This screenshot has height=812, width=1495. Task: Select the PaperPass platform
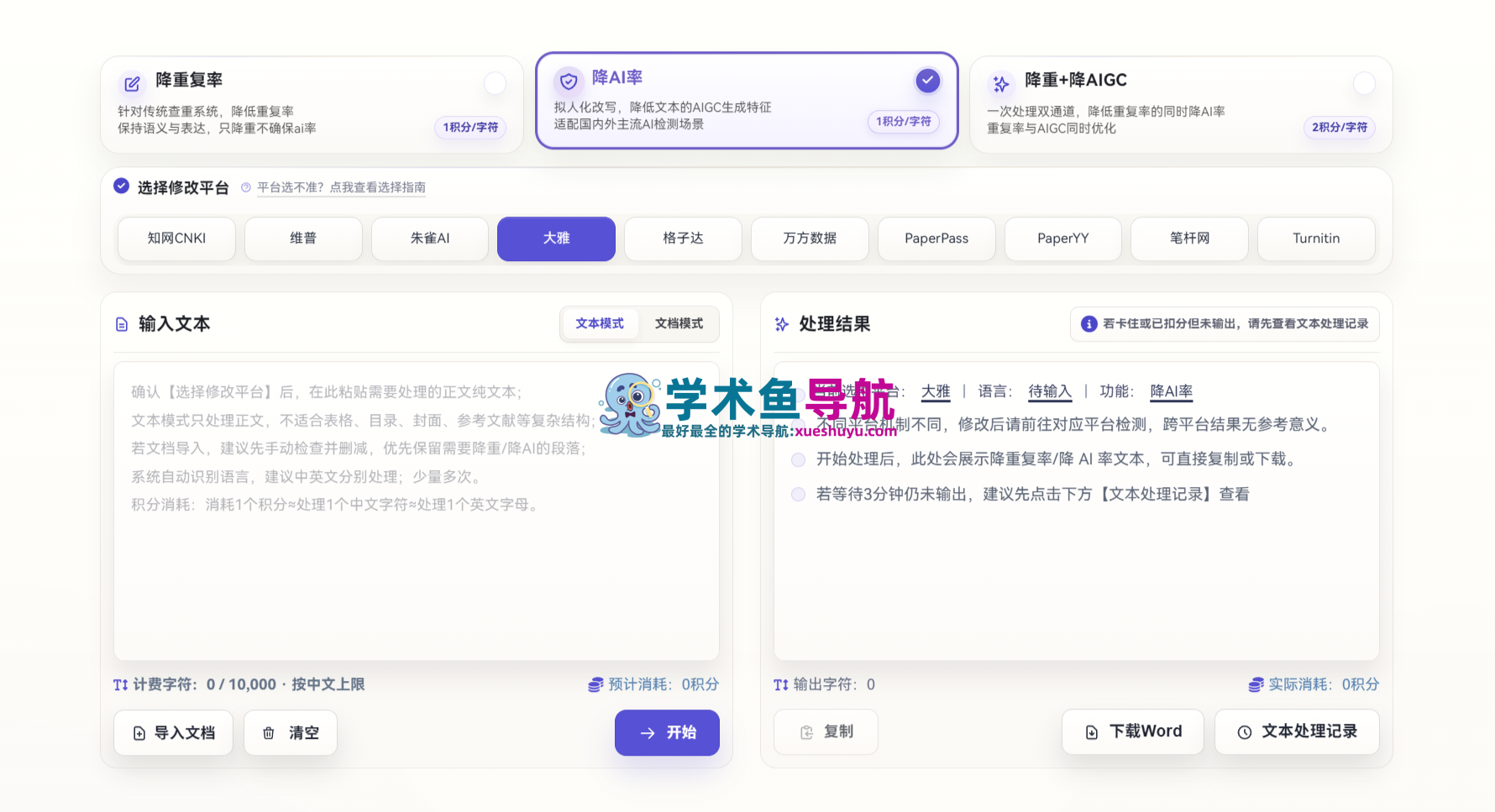(x=936, y=238)
